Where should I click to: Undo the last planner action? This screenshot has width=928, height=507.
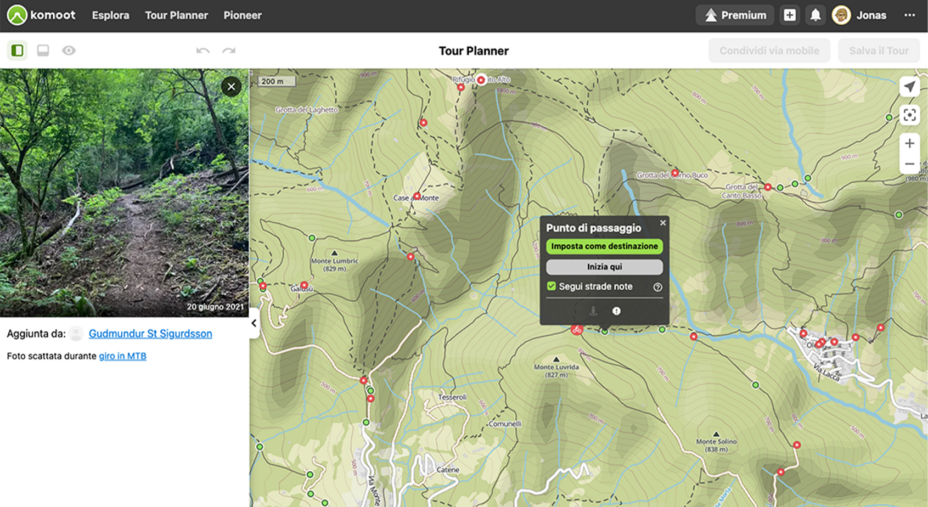pyautogui.click(x=203, y=50)
